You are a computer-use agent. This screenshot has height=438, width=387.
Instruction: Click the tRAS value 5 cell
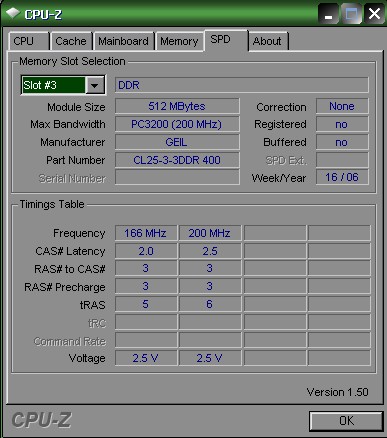coord(146,304)
